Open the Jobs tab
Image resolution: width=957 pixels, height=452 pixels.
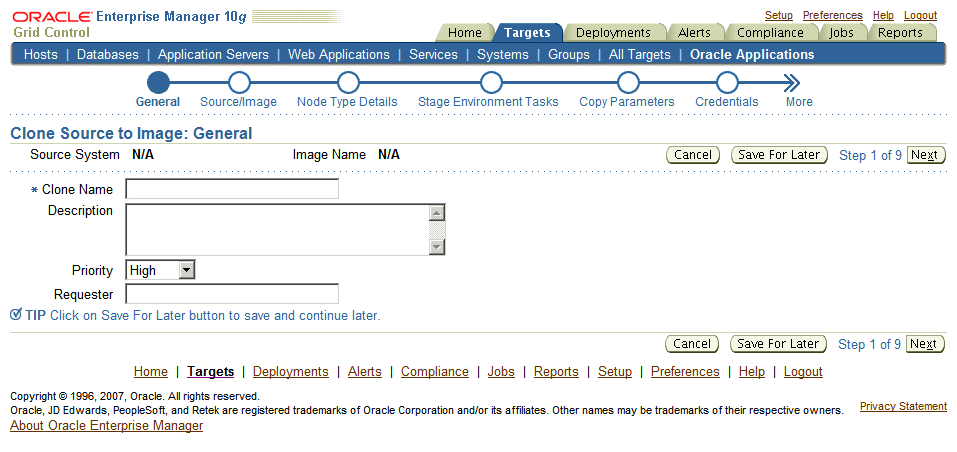point(841,33)
